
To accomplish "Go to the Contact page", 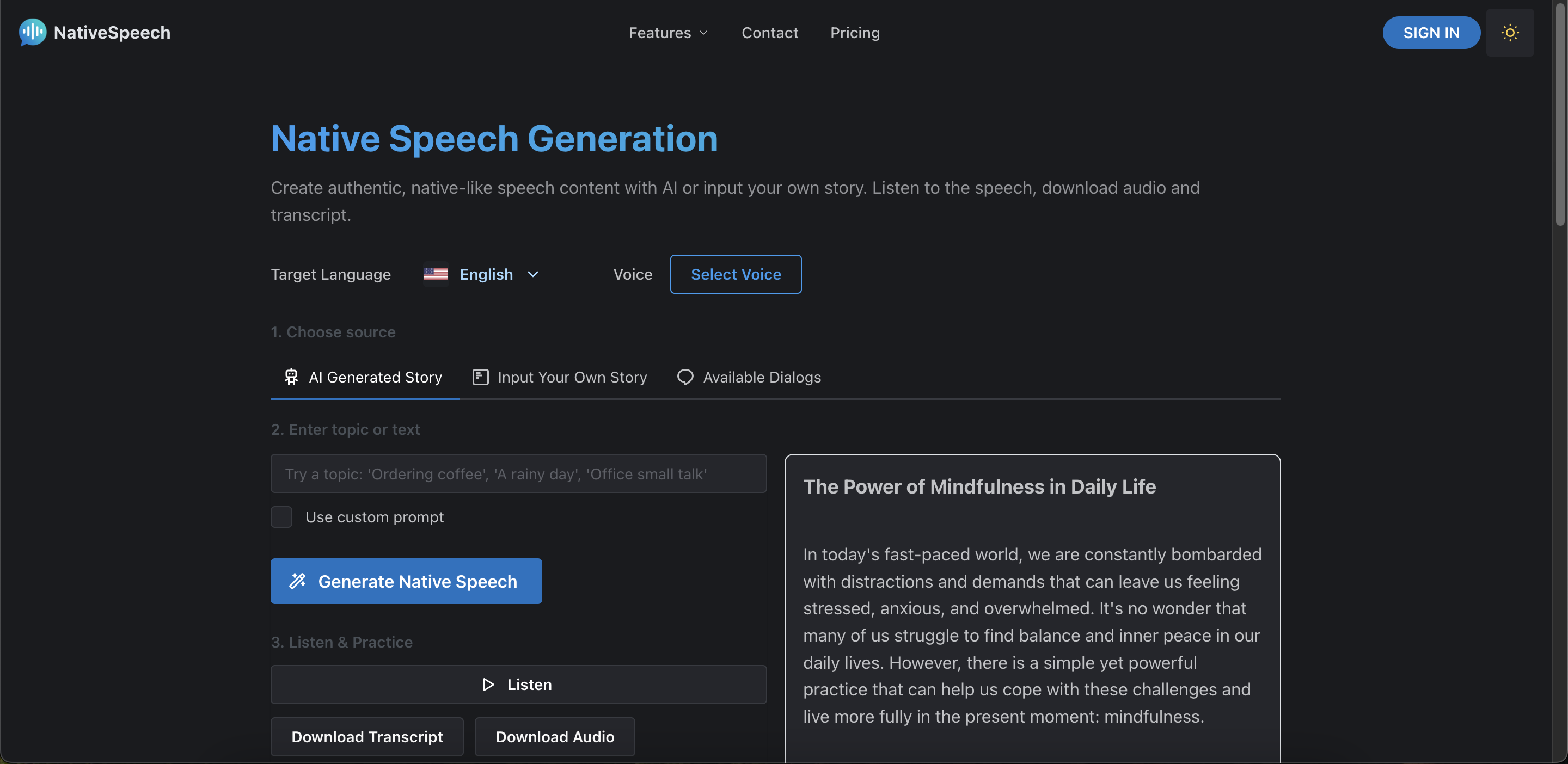I will [769, 32].
